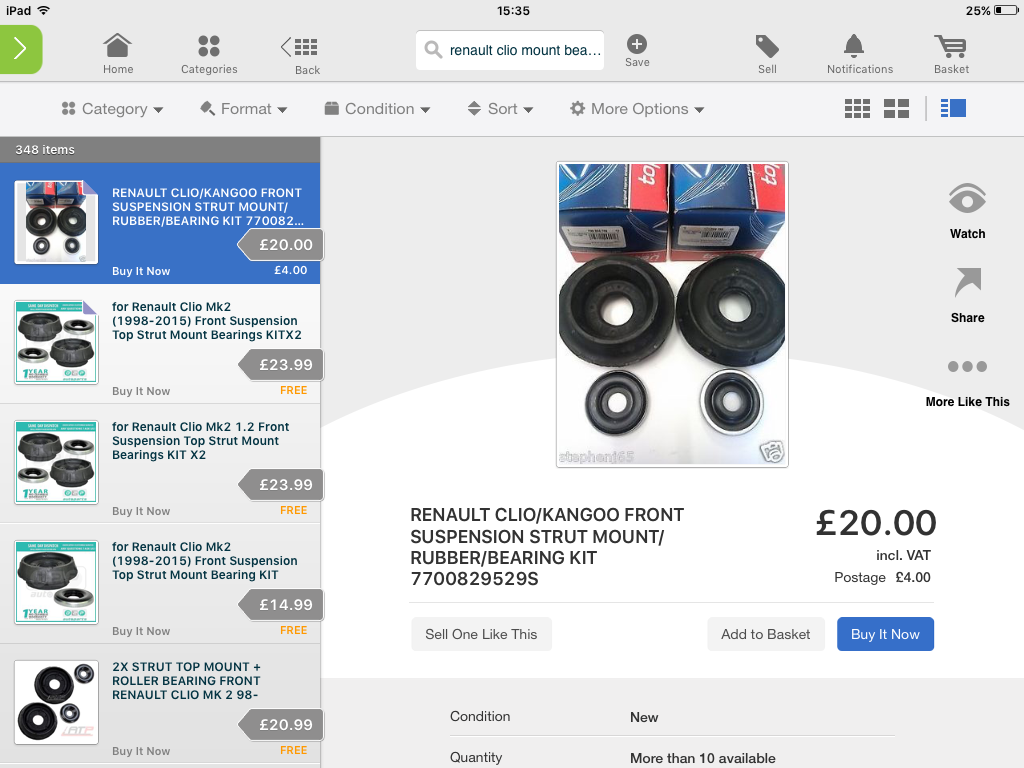Expand the Category filter dropdown
The height and width of the screenshot is (768, 1024).
tap(112, 109)
